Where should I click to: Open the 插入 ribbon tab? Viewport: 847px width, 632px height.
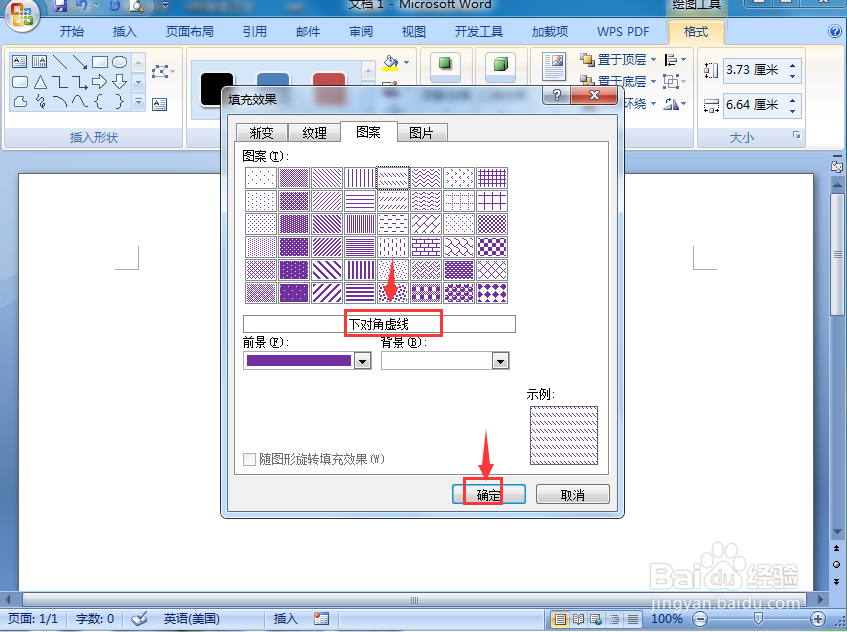124,32
